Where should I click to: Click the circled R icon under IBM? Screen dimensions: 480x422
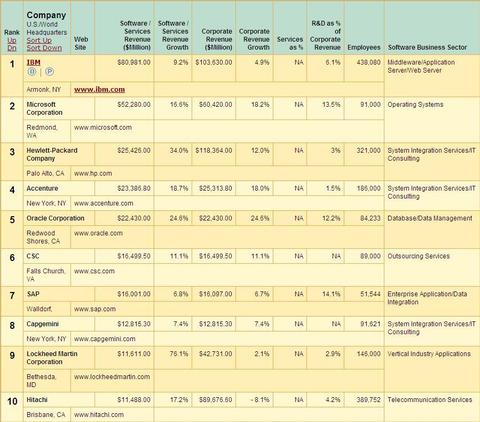pyautogui.click(x=32, y=71)
